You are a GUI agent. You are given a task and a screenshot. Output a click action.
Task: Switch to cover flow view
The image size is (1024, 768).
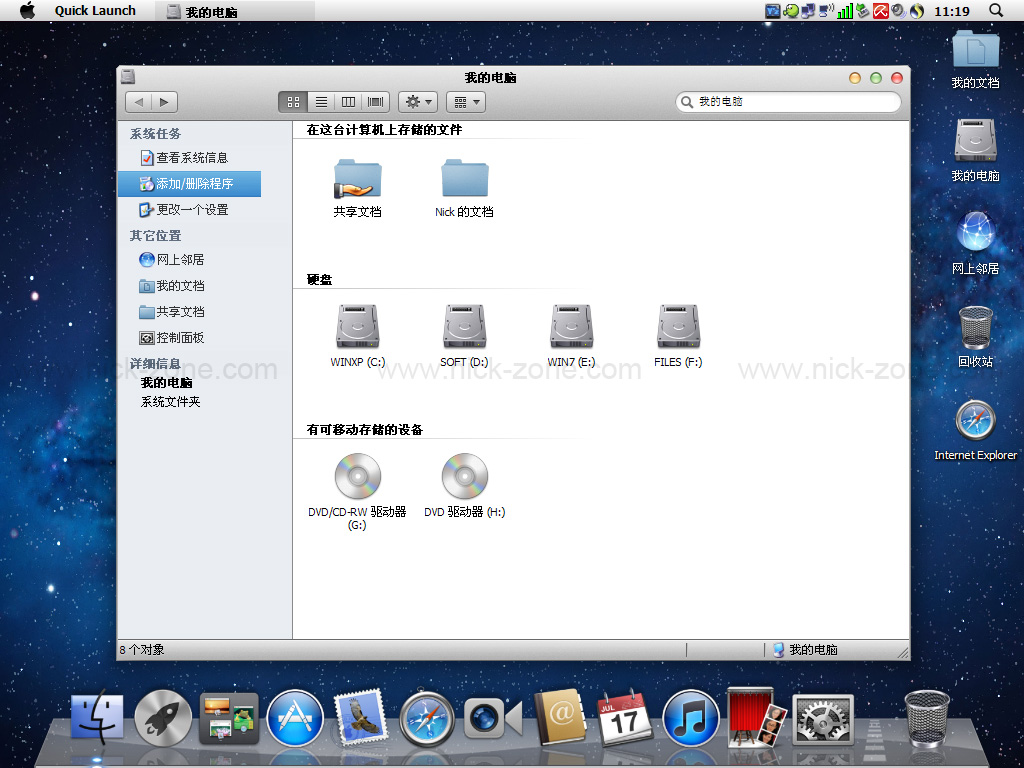pos(376,102)
